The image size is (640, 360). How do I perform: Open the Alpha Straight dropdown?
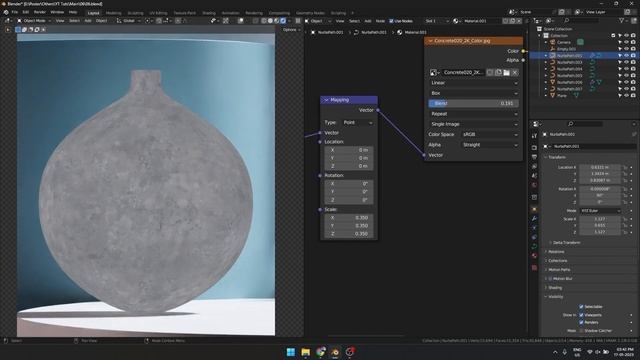coord(490,145)
